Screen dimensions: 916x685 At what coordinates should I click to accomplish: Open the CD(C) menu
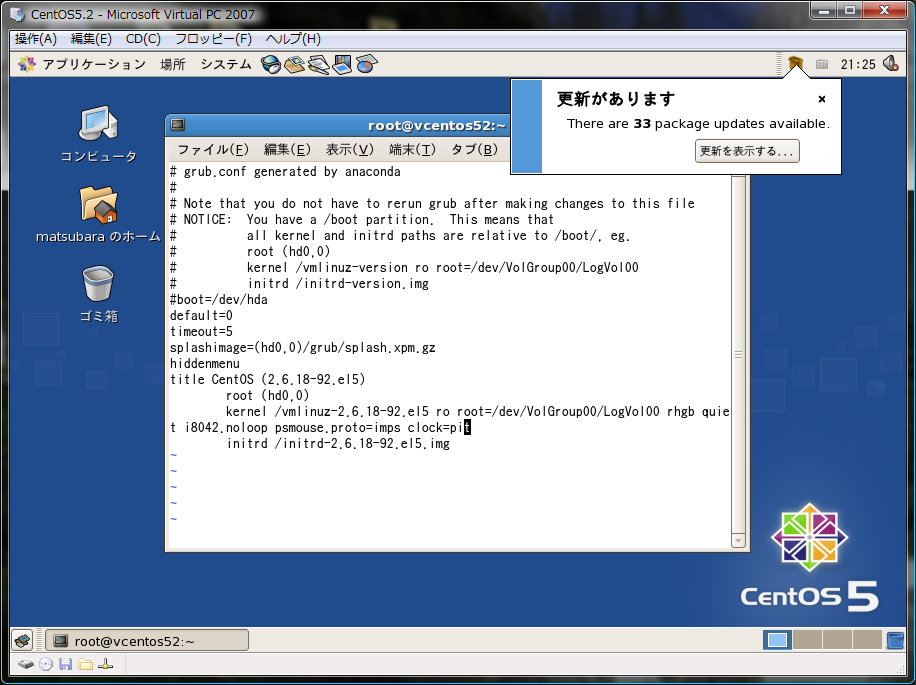click(143, 39)
